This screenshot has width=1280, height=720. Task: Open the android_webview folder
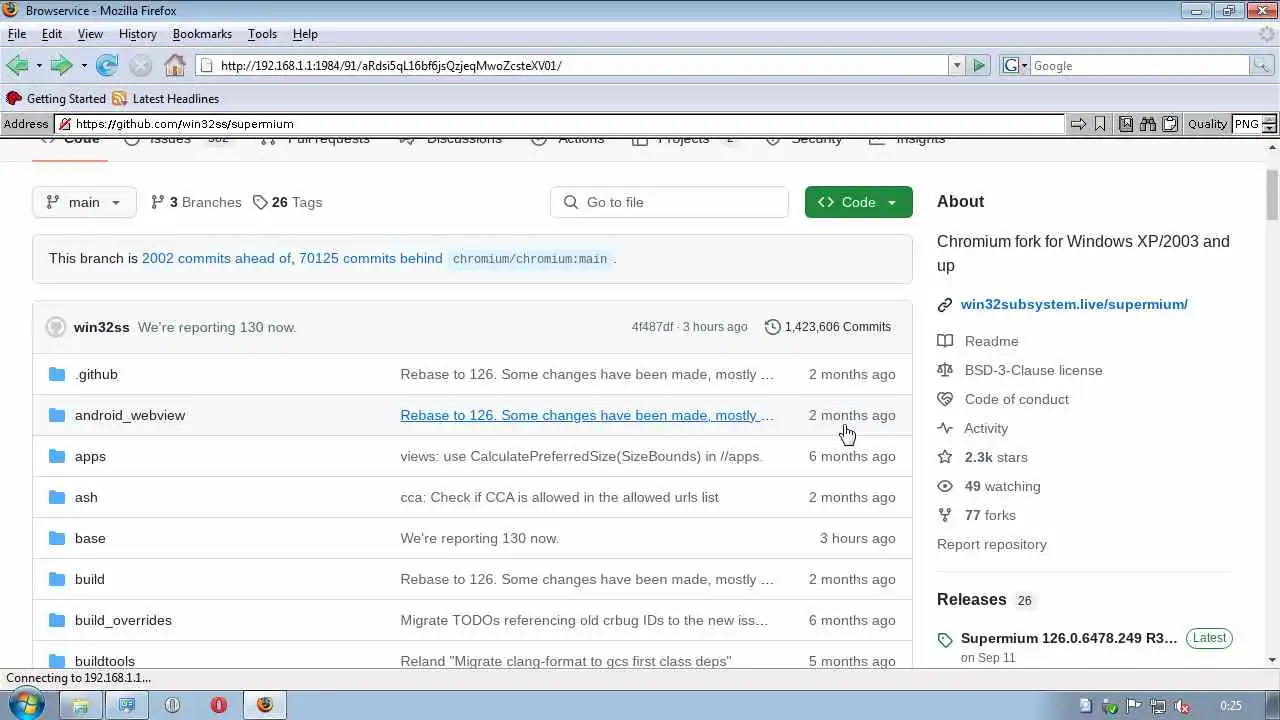point(130,415)
